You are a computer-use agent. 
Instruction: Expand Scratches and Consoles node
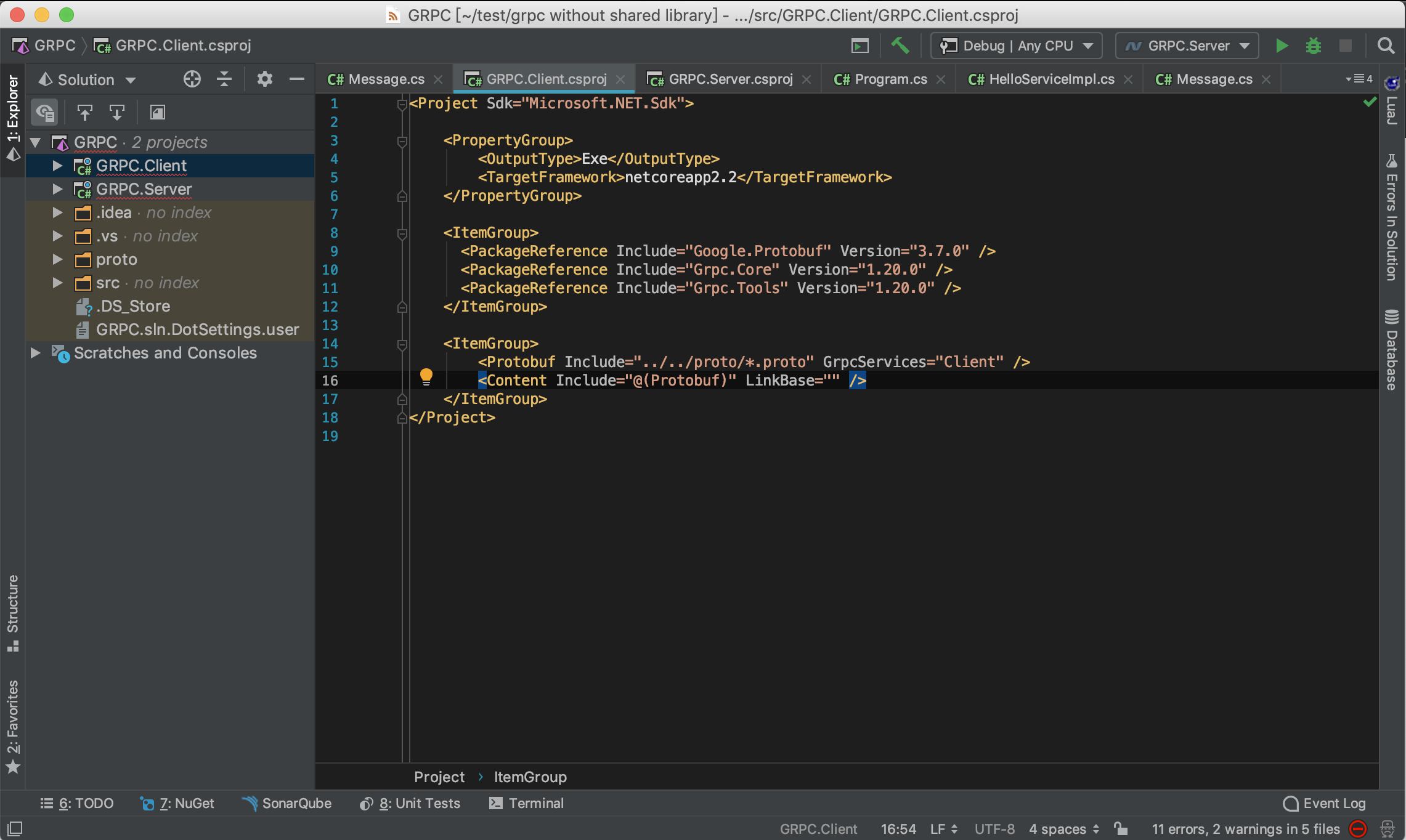pyautogui.click(x=36, y=353)
